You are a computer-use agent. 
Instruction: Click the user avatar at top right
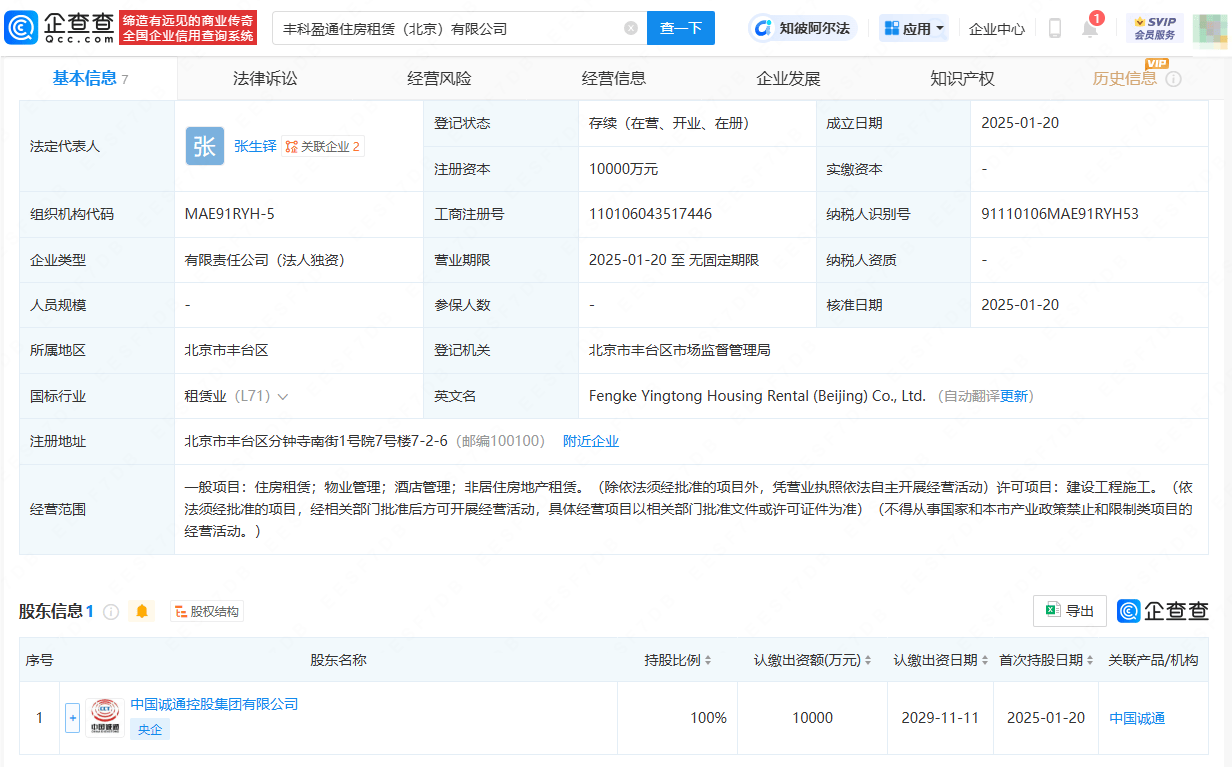1209,29
